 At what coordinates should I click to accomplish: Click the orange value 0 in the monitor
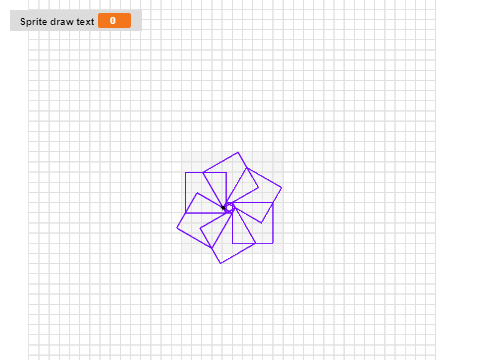tap(114, 21)
